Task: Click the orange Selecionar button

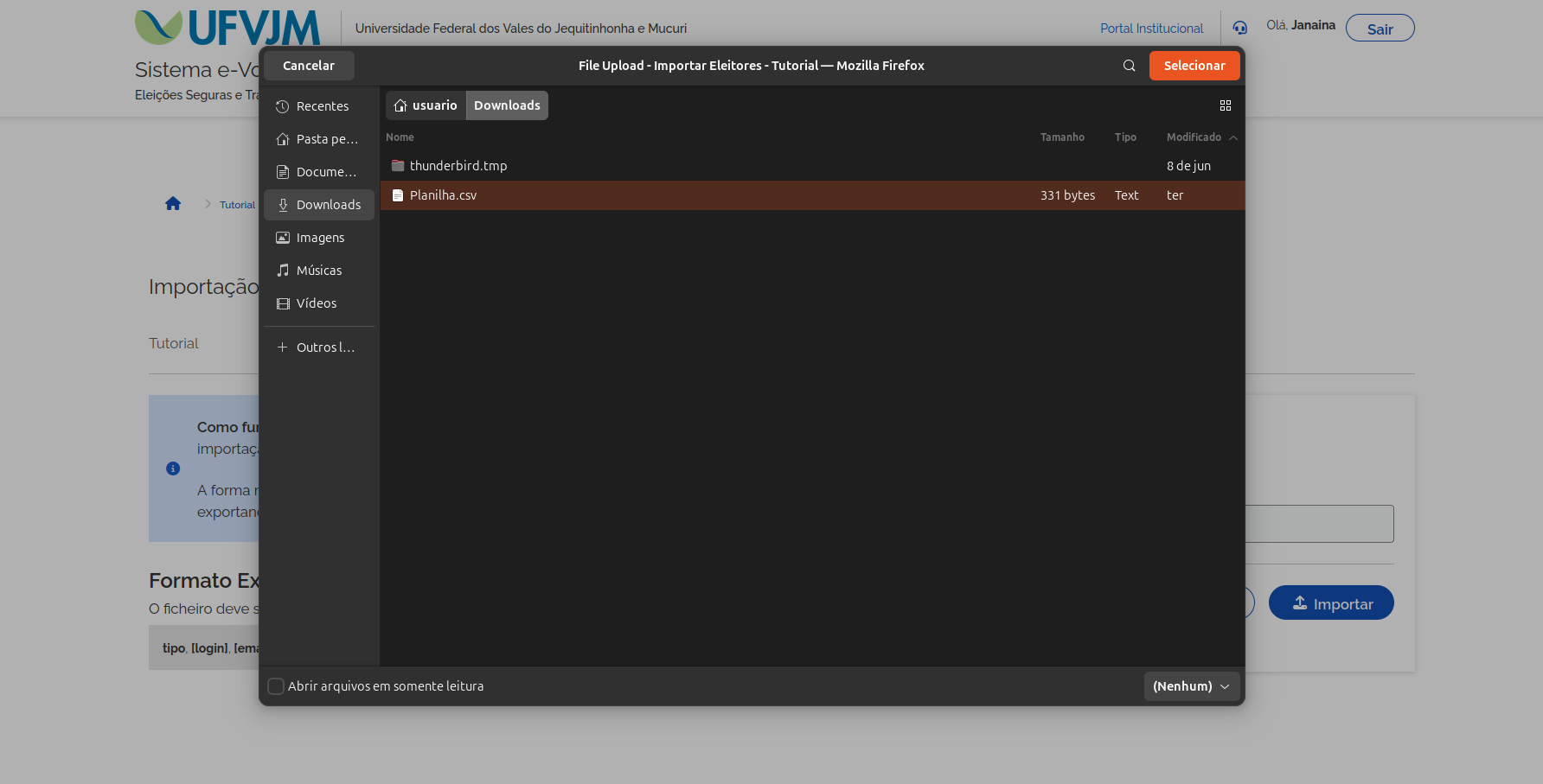Action: (1194, 66)
